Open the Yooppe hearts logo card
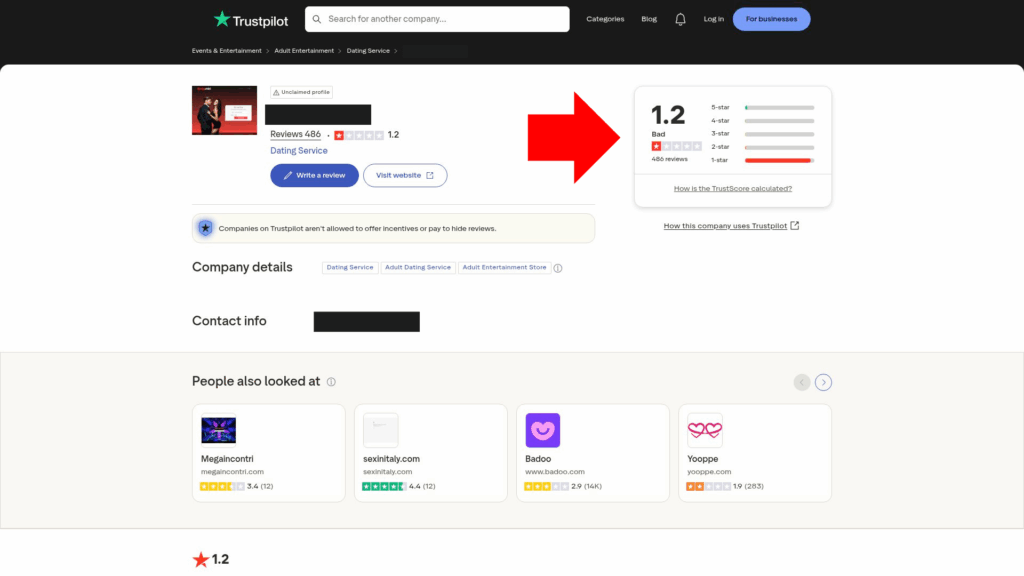 [704, 430]
